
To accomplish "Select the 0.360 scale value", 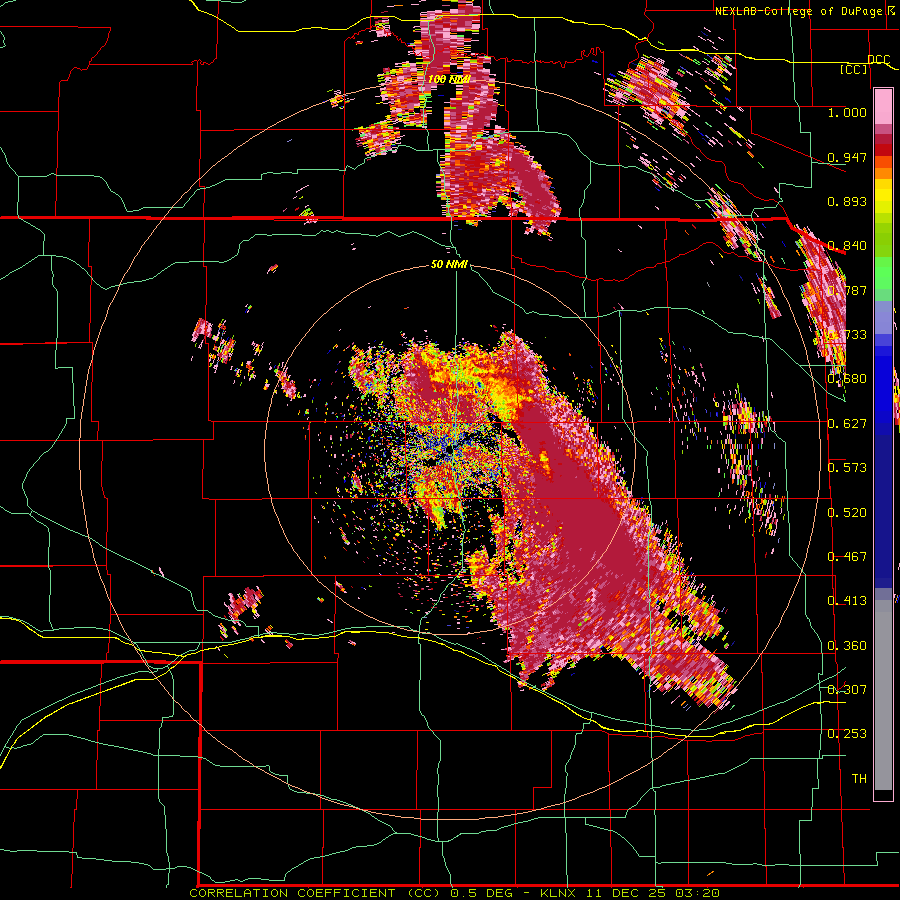I will coord(847,646).
